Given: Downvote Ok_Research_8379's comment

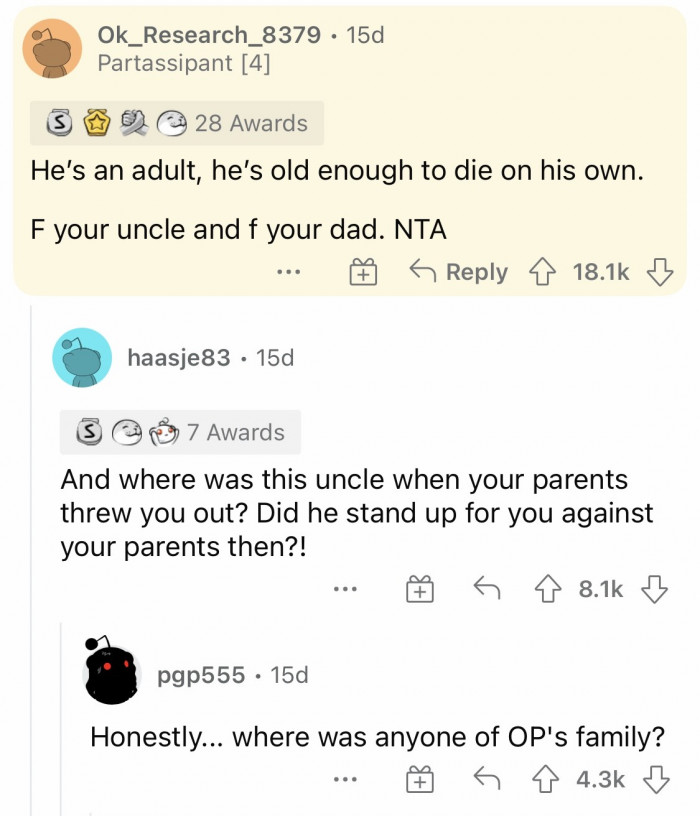Looking at the screenshot, I should pyautogui.click(x=658, y=271).
